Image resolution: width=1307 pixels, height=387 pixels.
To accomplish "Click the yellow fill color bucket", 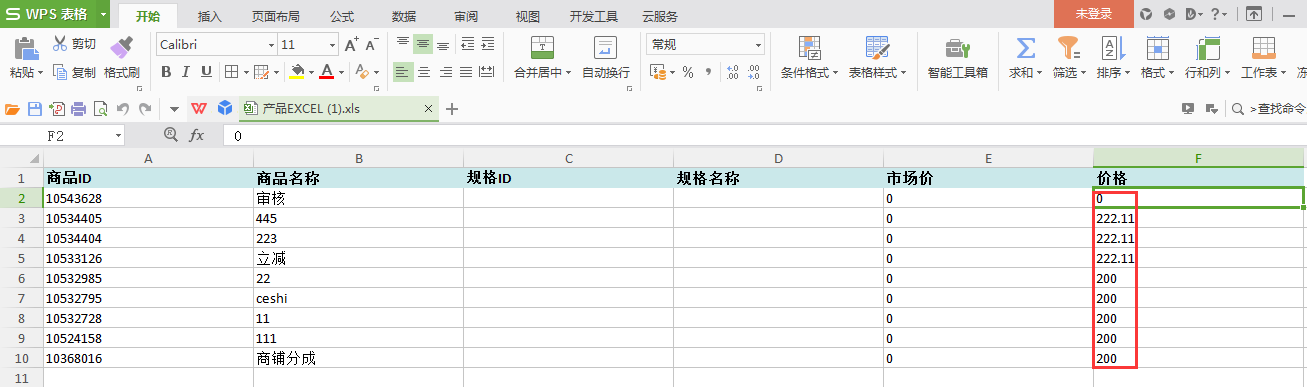I will point(296,72).
